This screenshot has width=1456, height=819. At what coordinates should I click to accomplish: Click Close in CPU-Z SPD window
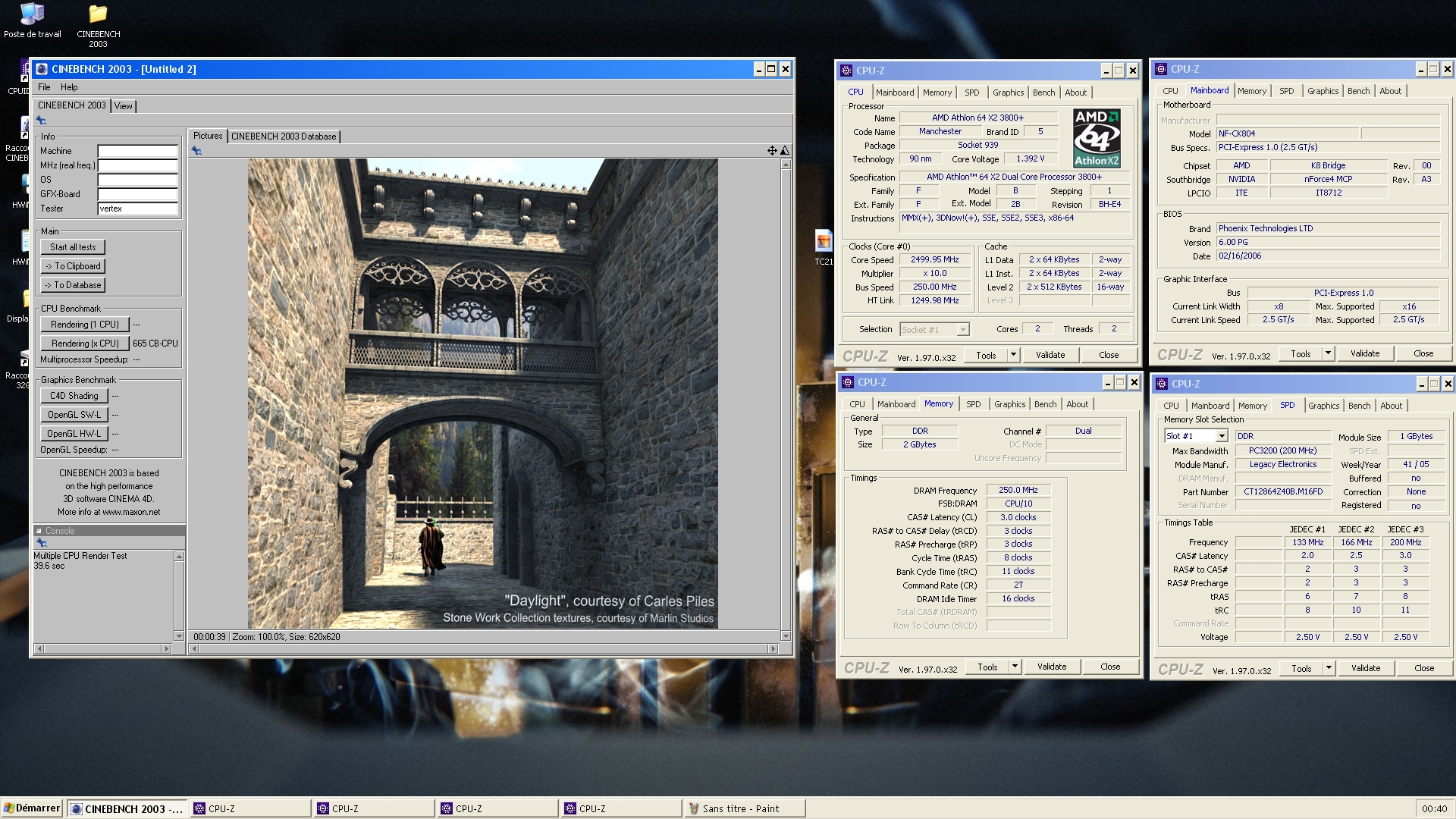pyautogui.click(x=1424, y=668)
